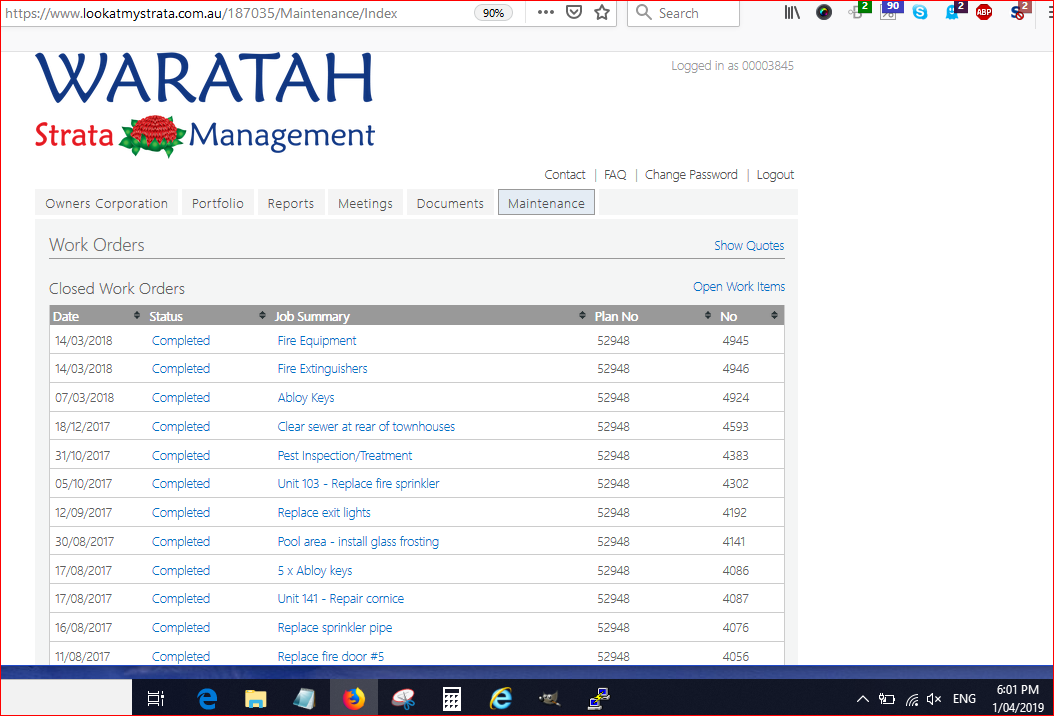Screen dimensions: 1054x716
Task: Open the PuTTY icon on taskbar
Action: pos(598,699)
